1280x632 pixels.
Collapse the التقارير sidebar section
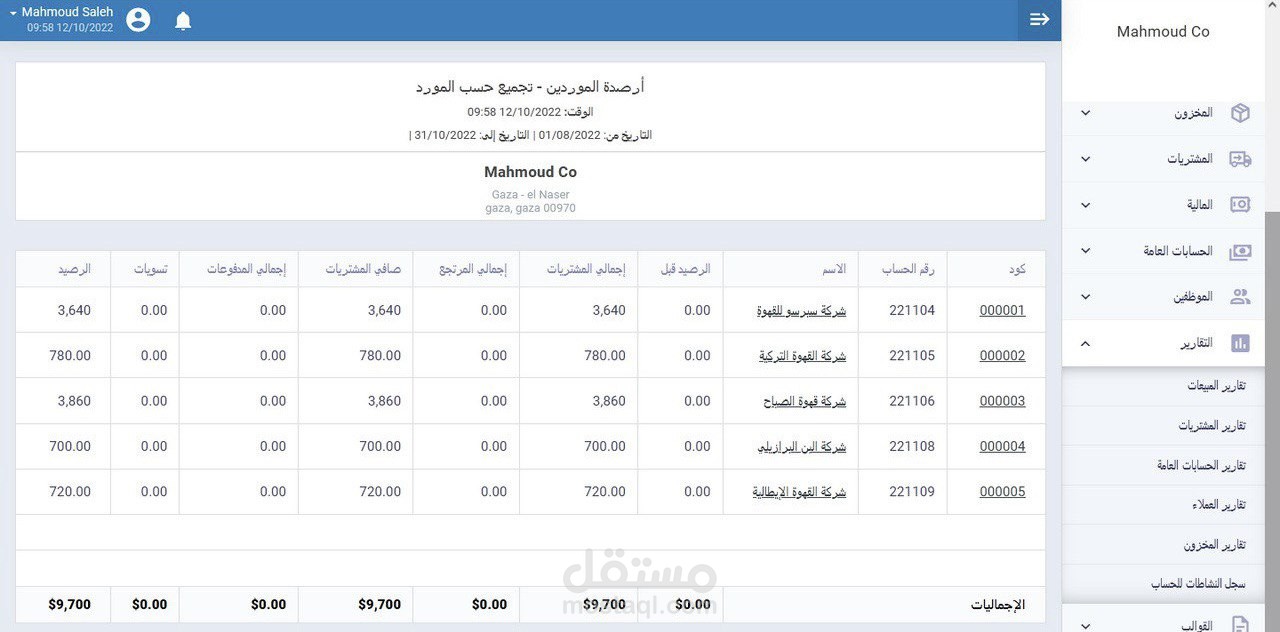1084,342
